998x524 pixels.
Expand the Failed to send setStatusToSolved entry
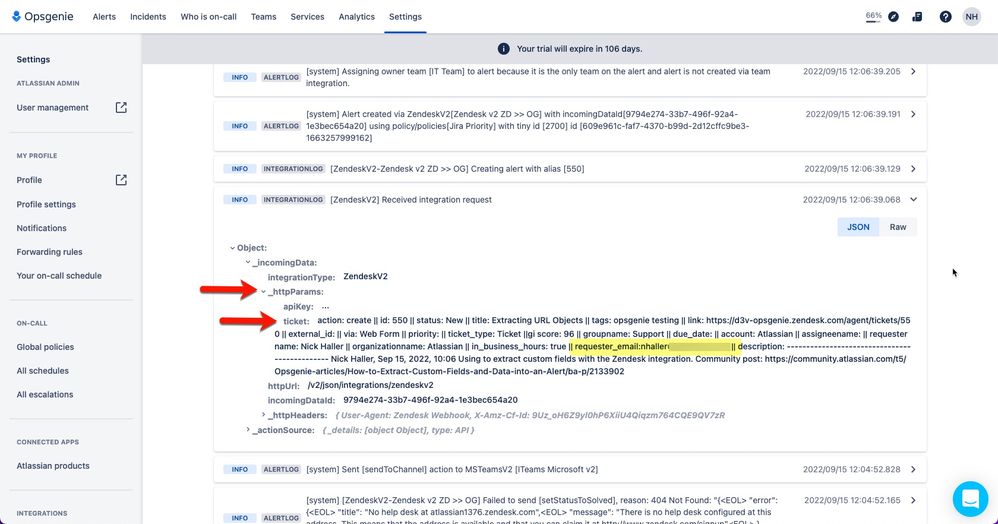pyautogui.click(x=913, y=500)
